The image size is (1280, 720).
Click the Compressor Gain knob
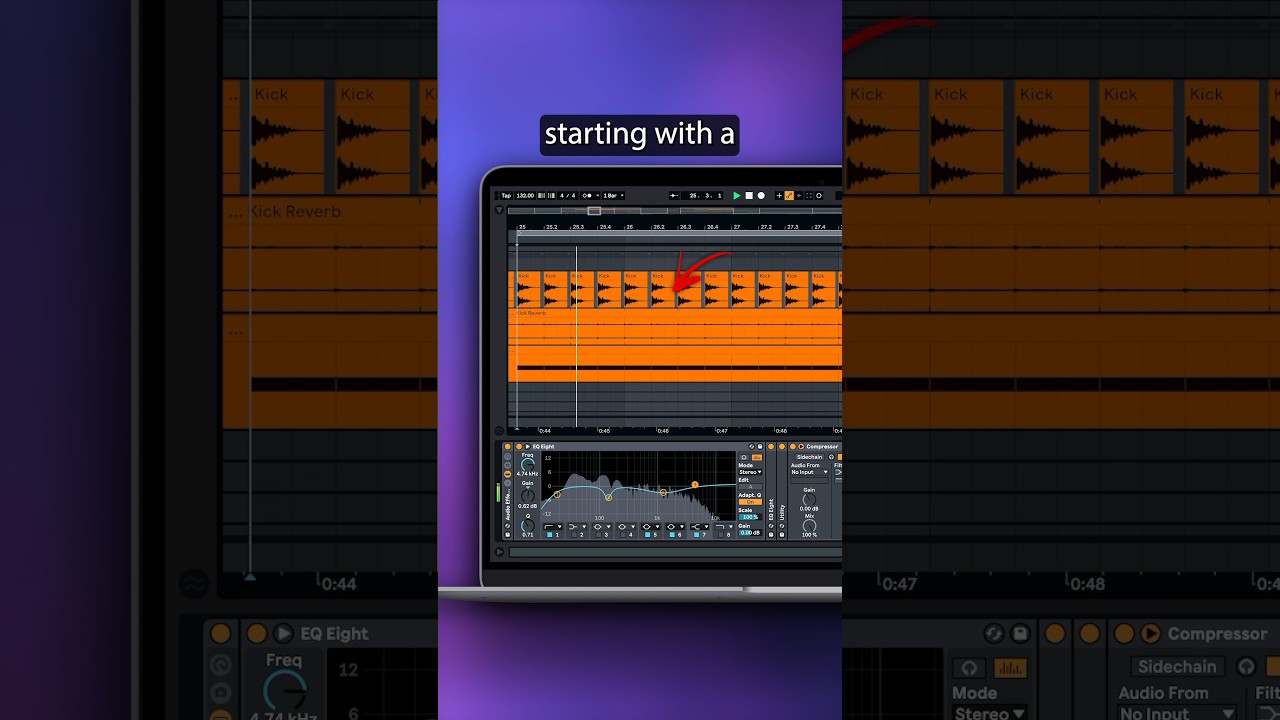tap(809, 499)
